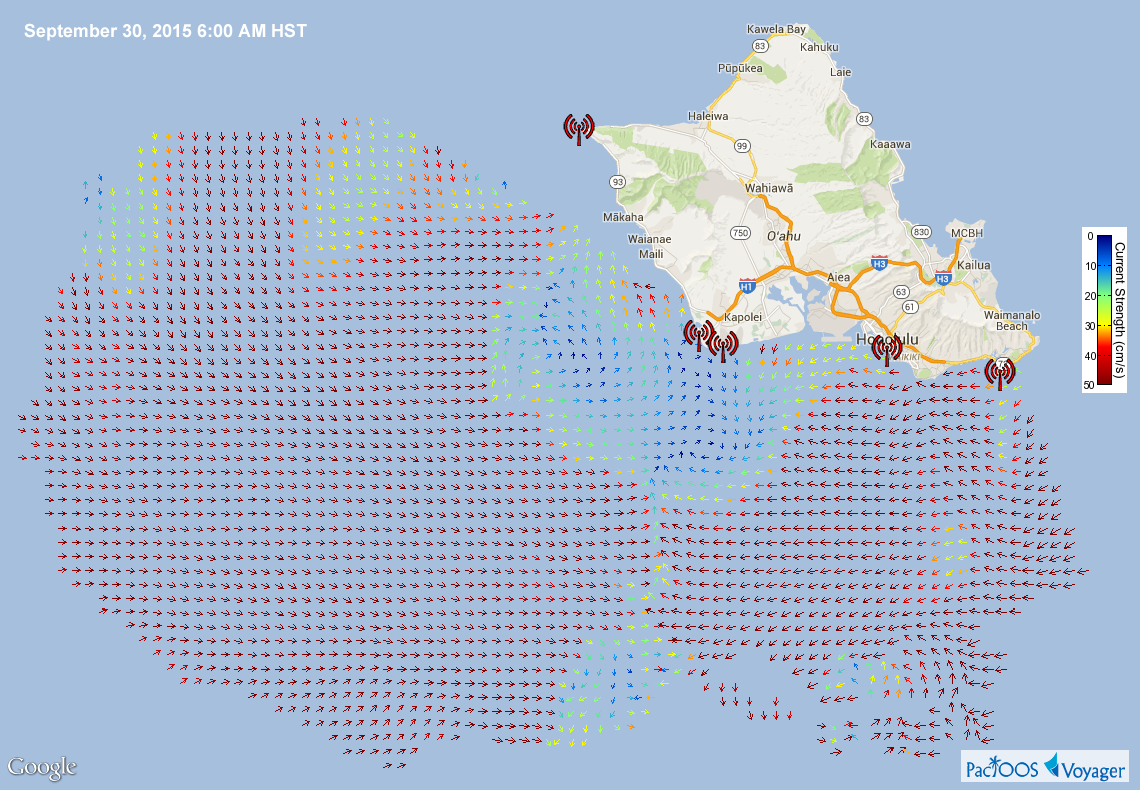
Task: Click the Laie place label
Action: [840, 72]
